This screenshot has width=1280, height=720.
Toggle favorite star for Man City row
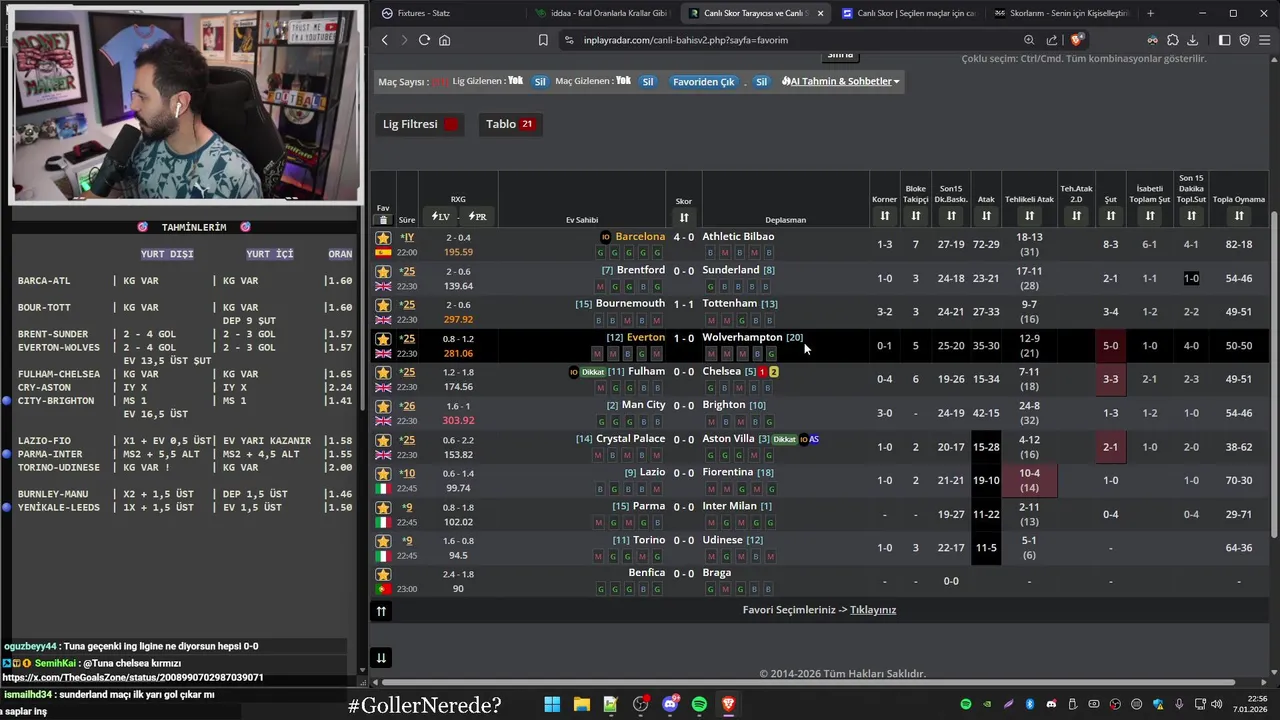point(383,406)
